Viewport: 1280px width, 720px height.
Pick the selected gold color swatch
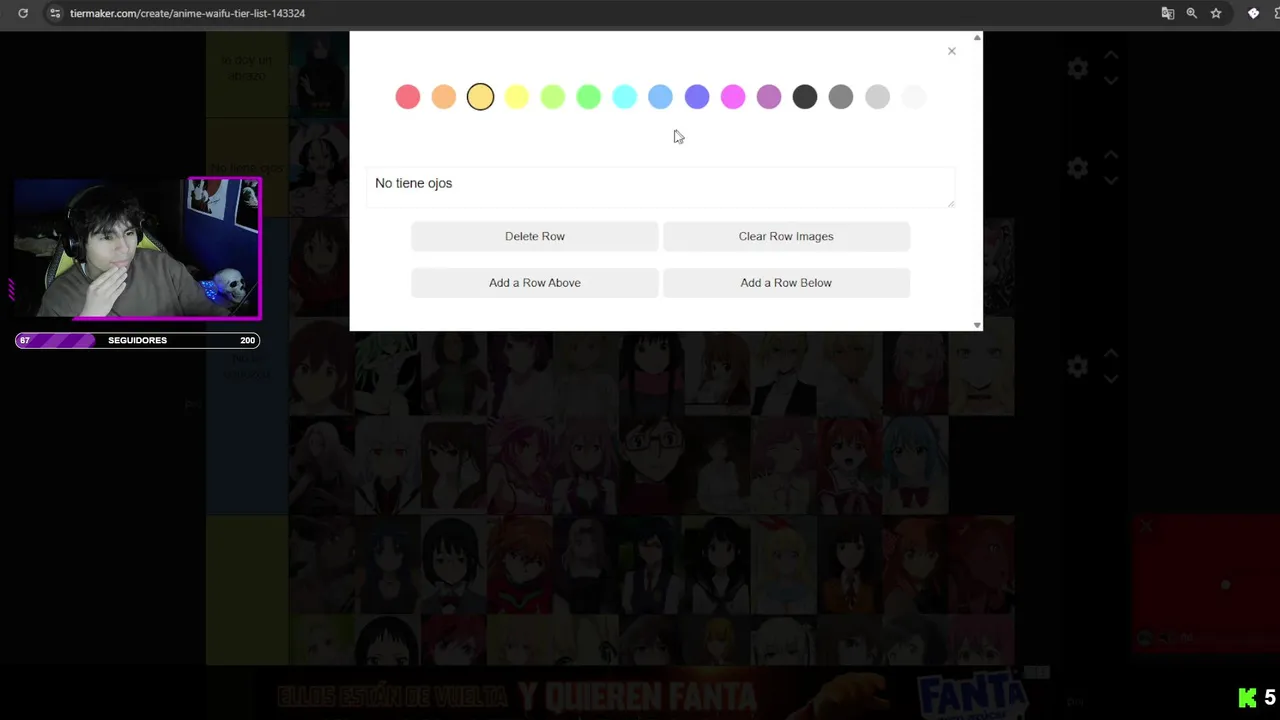[480, 97]
